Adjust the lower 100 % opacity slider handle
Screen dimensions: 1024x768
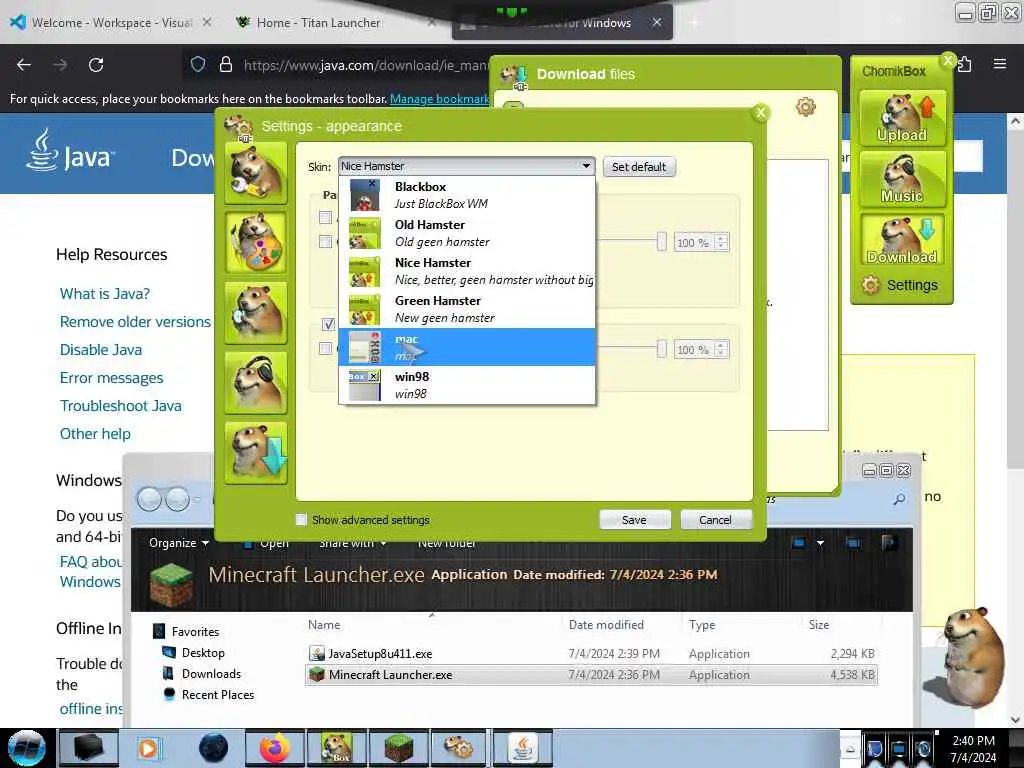tap(662, 349)
